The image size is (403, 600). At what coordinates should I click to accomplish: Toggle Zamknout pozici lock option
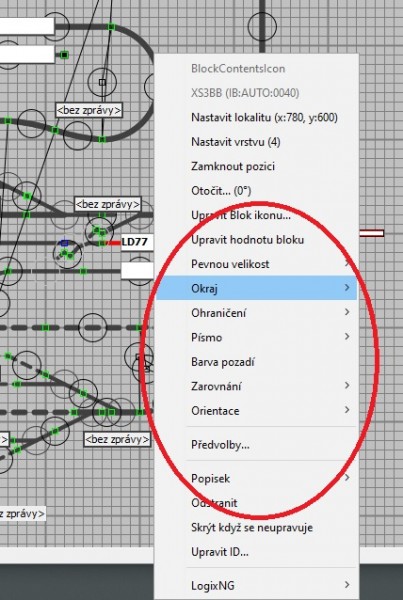[x=256, y=166]
